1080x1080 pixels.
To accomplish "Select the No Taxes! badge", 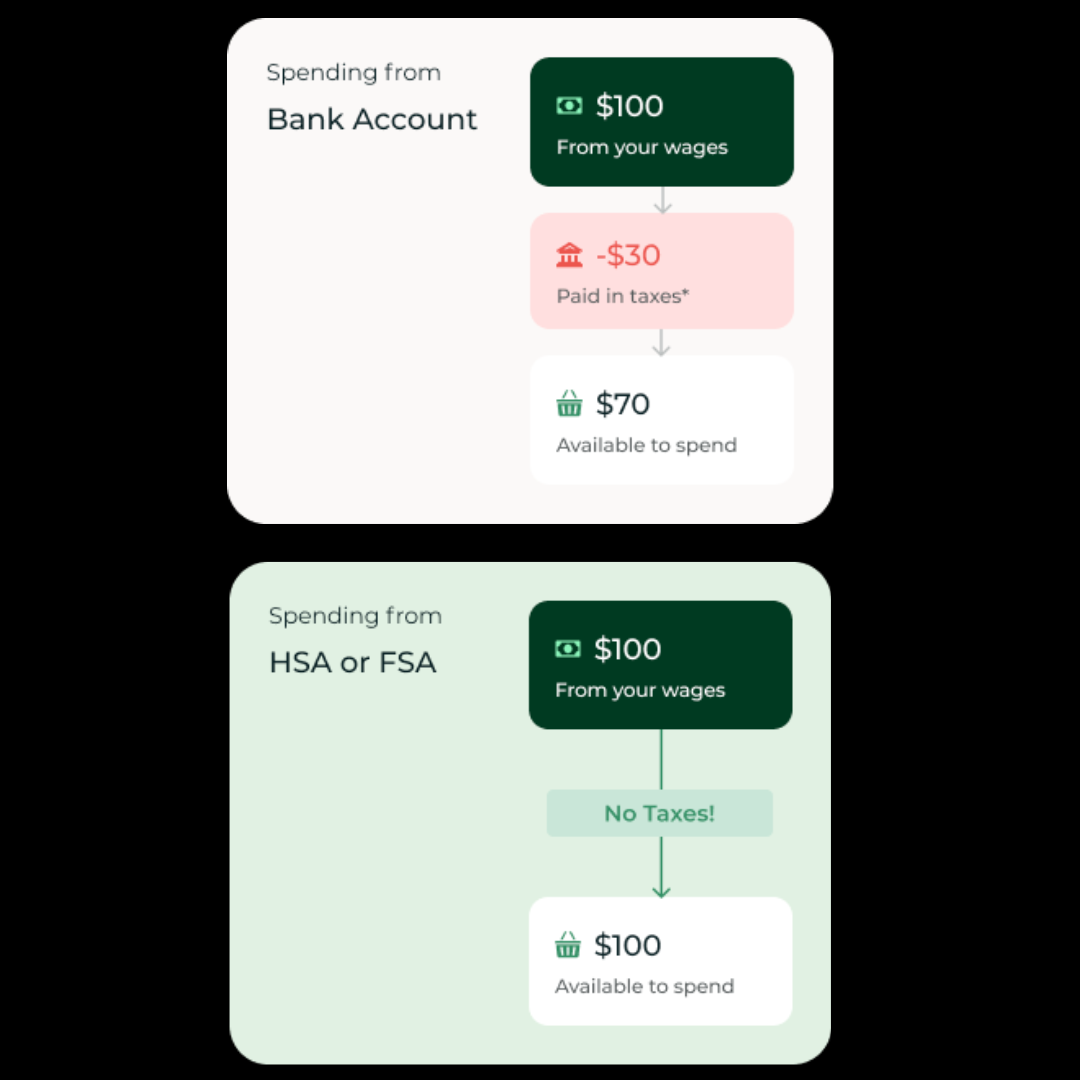I will pos(659,813).
